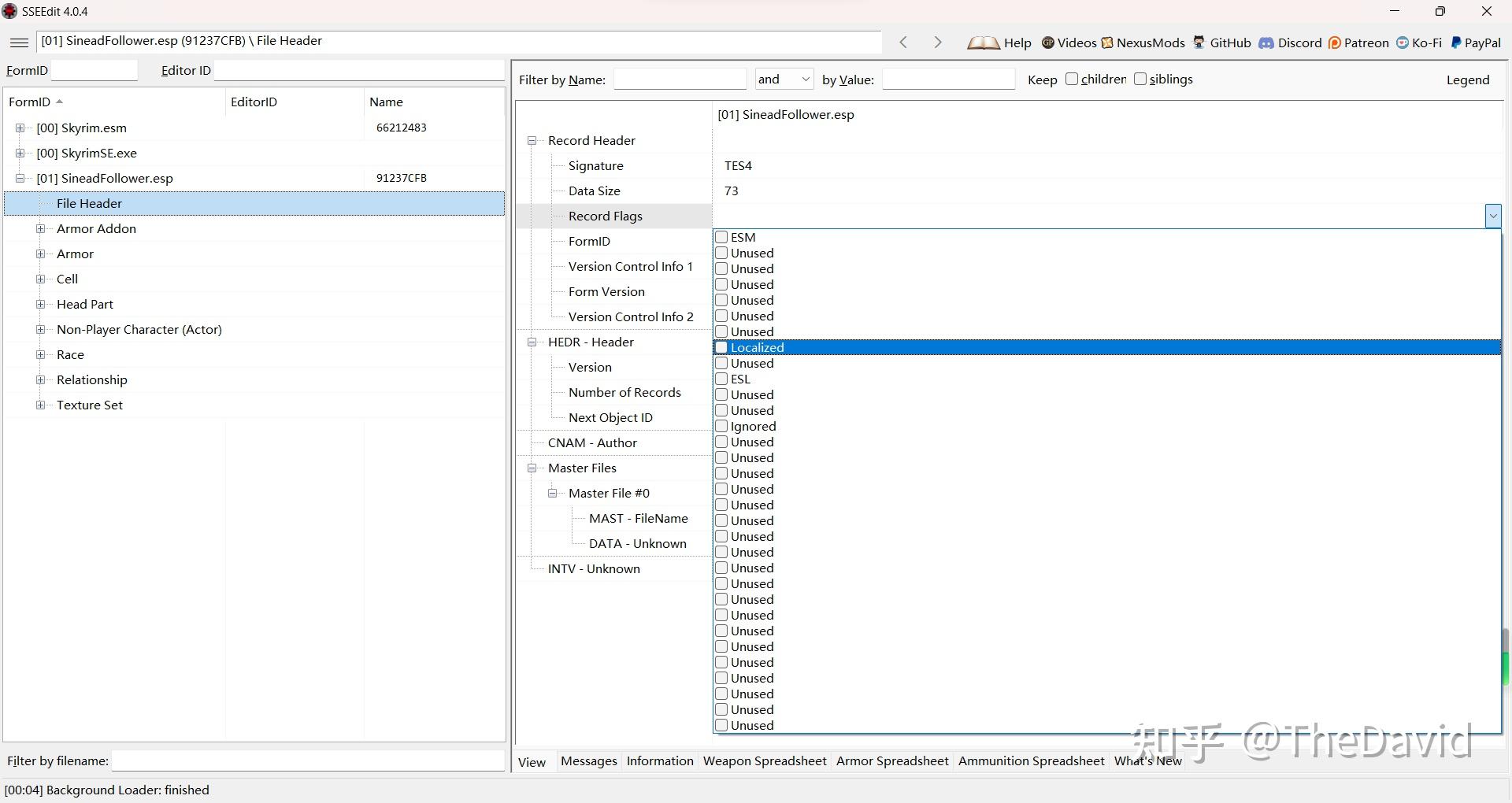The height and width of the screenshot is (803, 1512).
Task: Expand the Armor Addon group
Action: click(41, 228)
